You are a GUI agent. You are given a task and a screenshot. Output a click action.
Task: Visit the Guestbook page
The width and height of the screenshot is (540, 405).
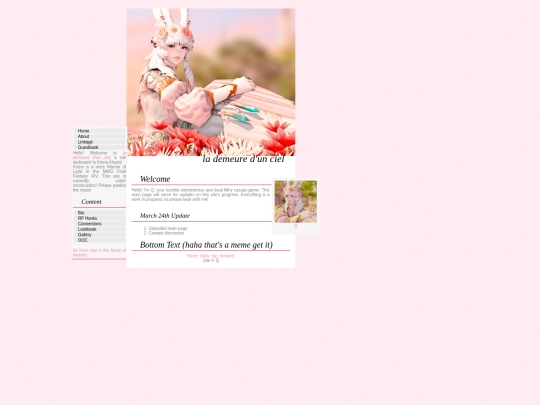(100, 147)
